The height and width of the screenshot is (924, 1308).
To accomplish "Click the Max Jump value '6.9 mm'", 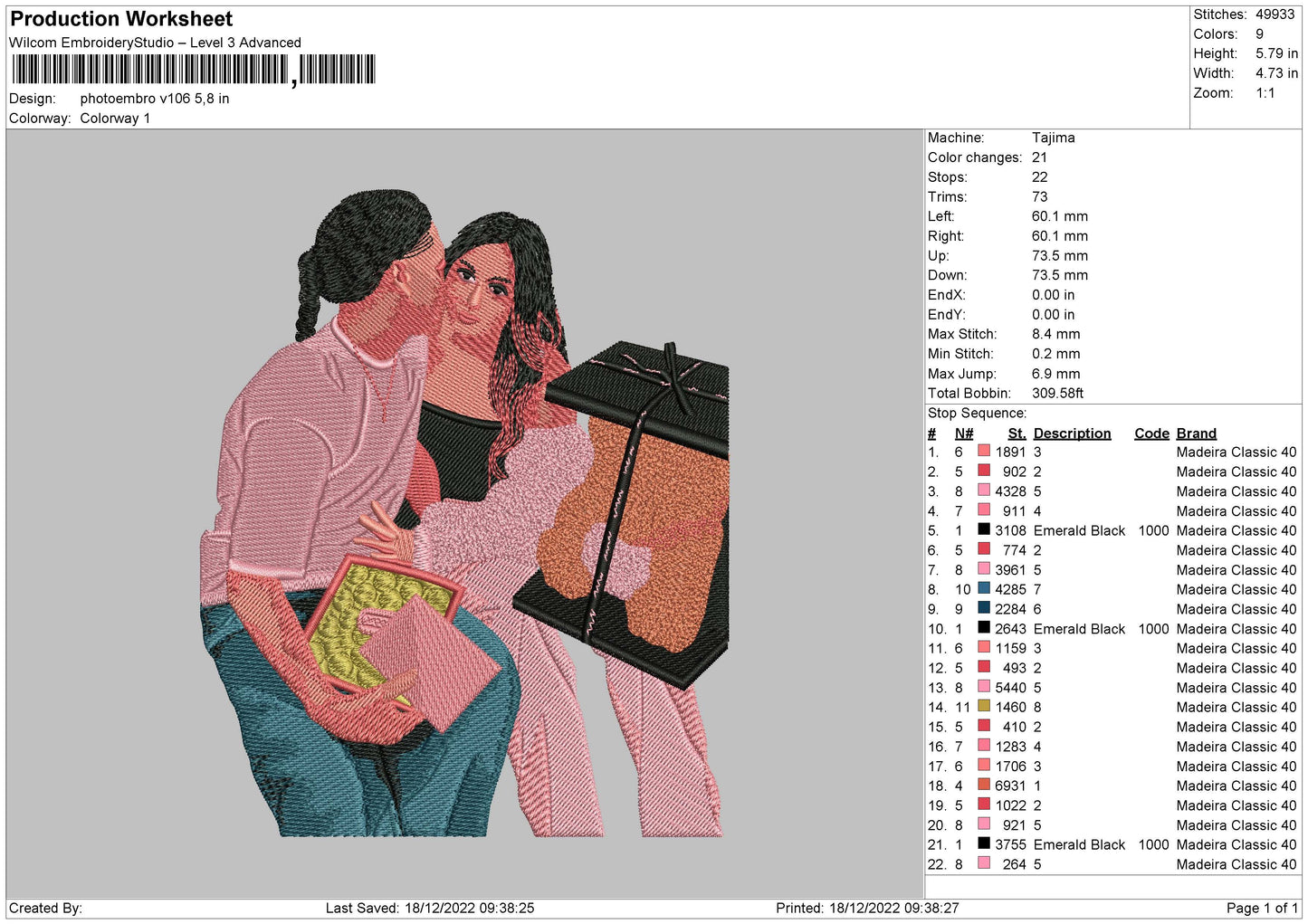I will click(1056, 374).
